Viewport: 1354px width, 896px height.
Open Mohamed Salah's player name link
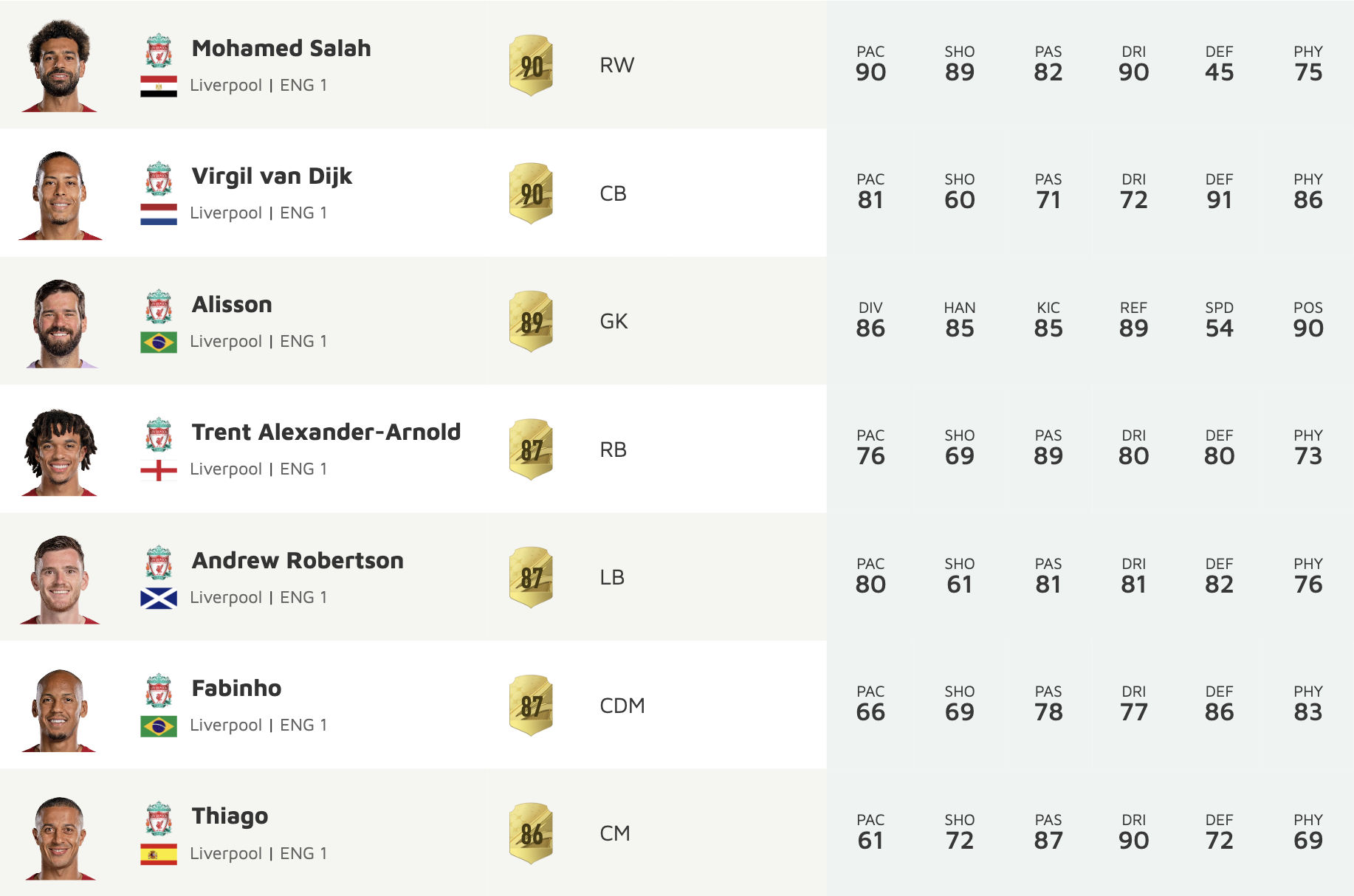(281, 49)
